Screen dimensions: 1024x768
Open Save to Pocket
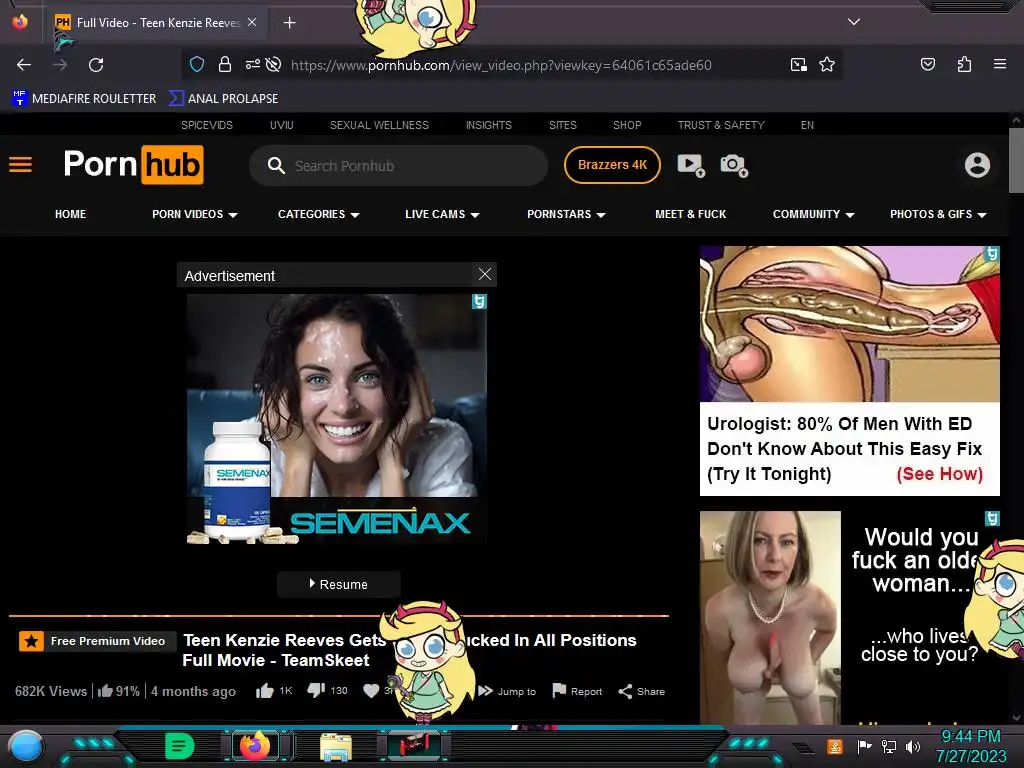click(x=927, y=64)
